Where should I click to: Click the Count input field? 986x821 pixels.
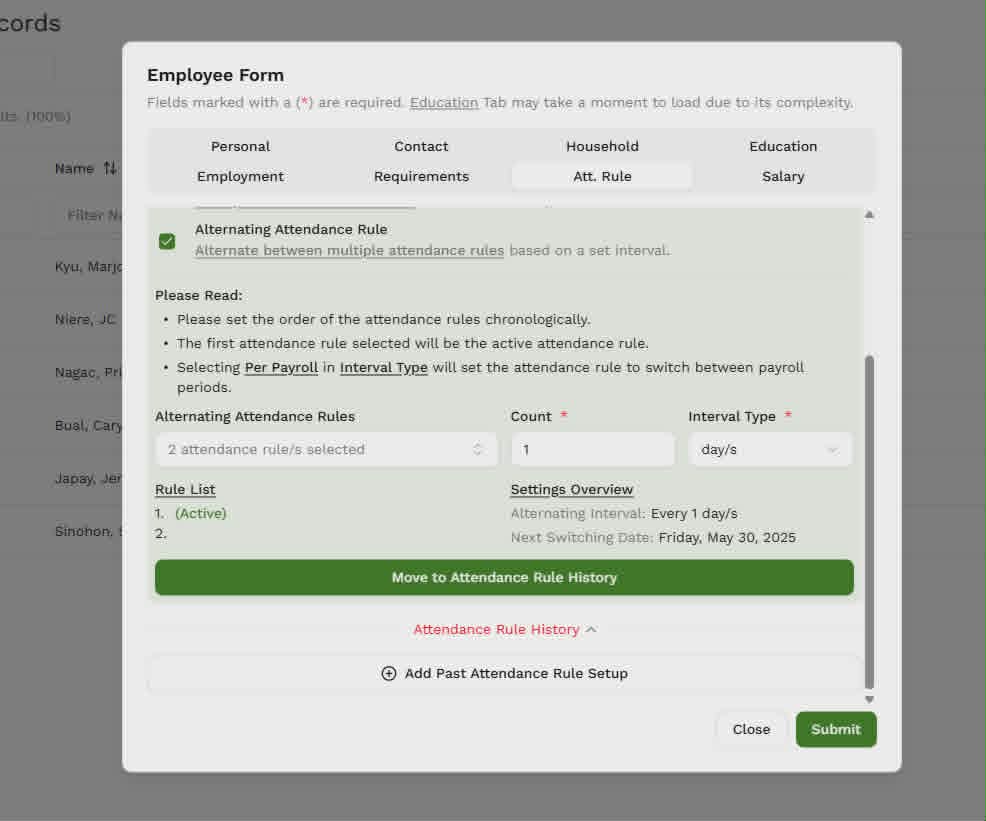pyautogui.click(x=593, y=449)
